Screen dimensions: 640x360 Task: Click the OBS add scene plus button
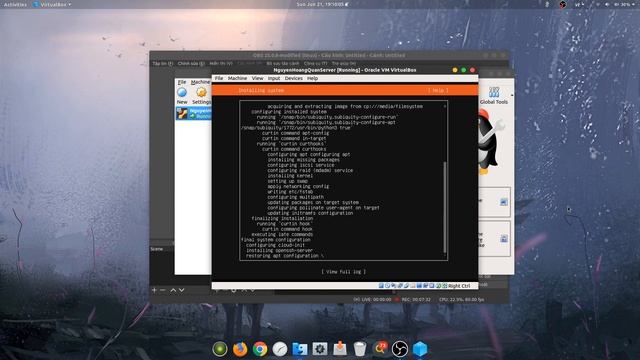pos(154,290)
